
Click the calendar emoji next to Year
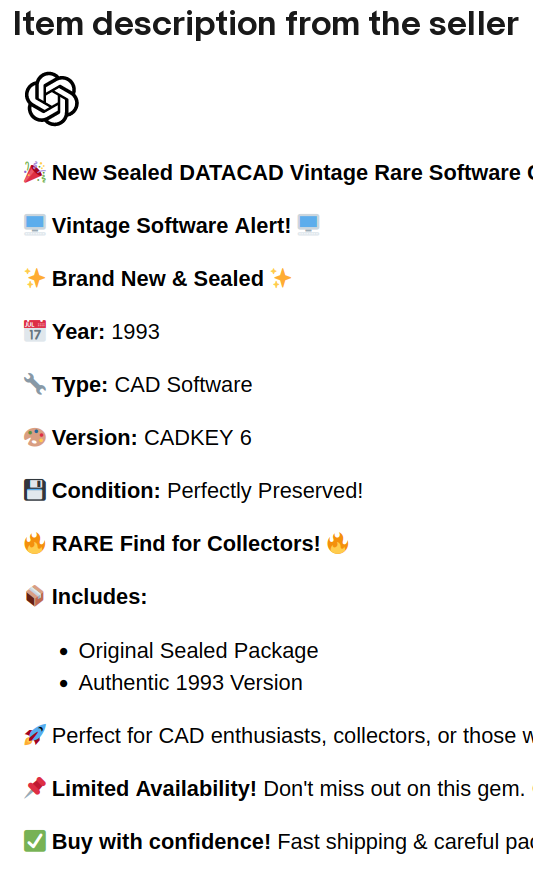click(35, 331)
